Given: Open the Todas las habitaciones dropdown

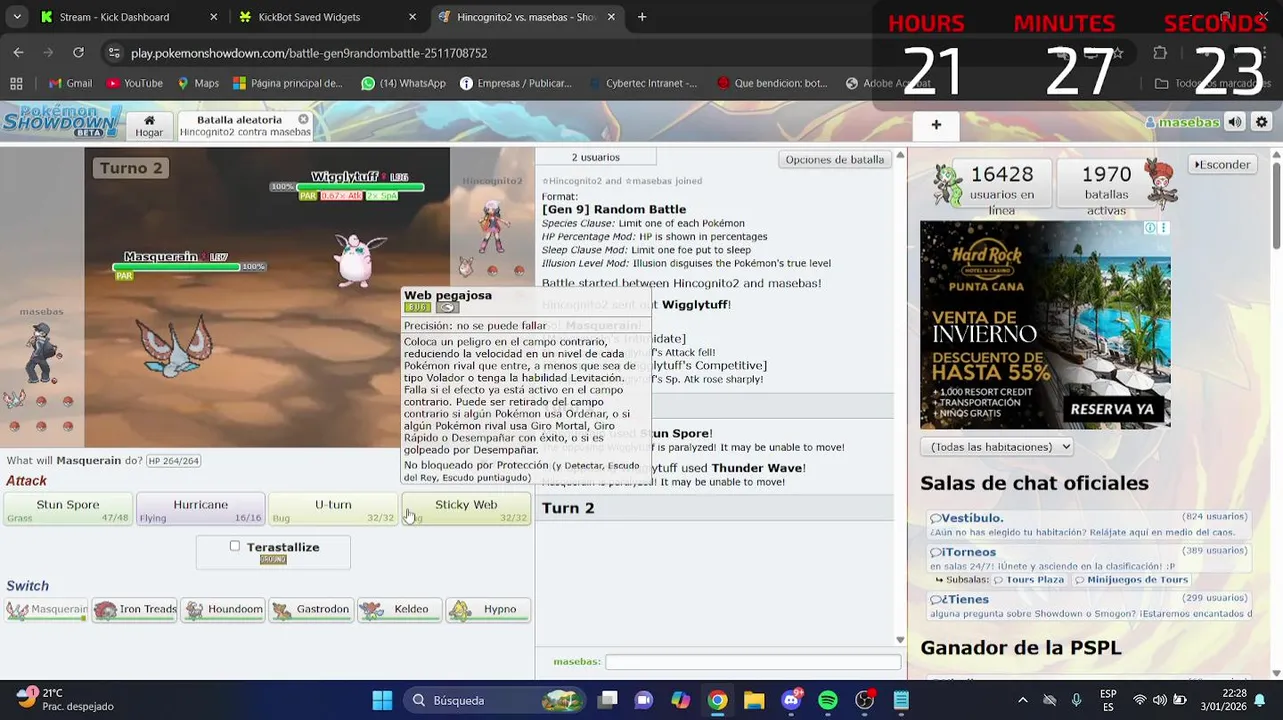Looking at the screenshot, I should point(996,447).
